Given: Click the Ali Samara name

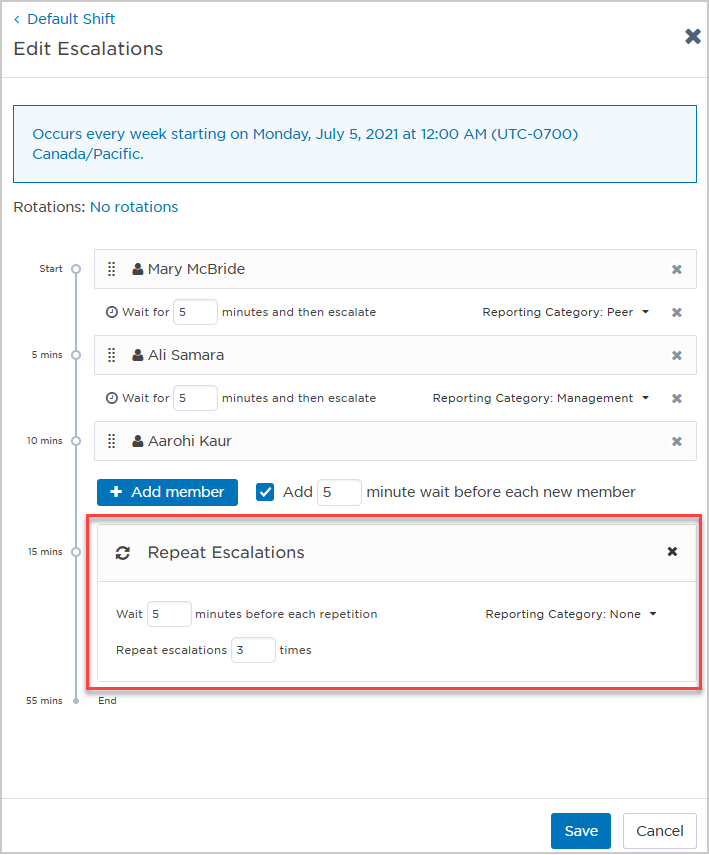Looking at the screenshot, I should [x=186, y=356].
